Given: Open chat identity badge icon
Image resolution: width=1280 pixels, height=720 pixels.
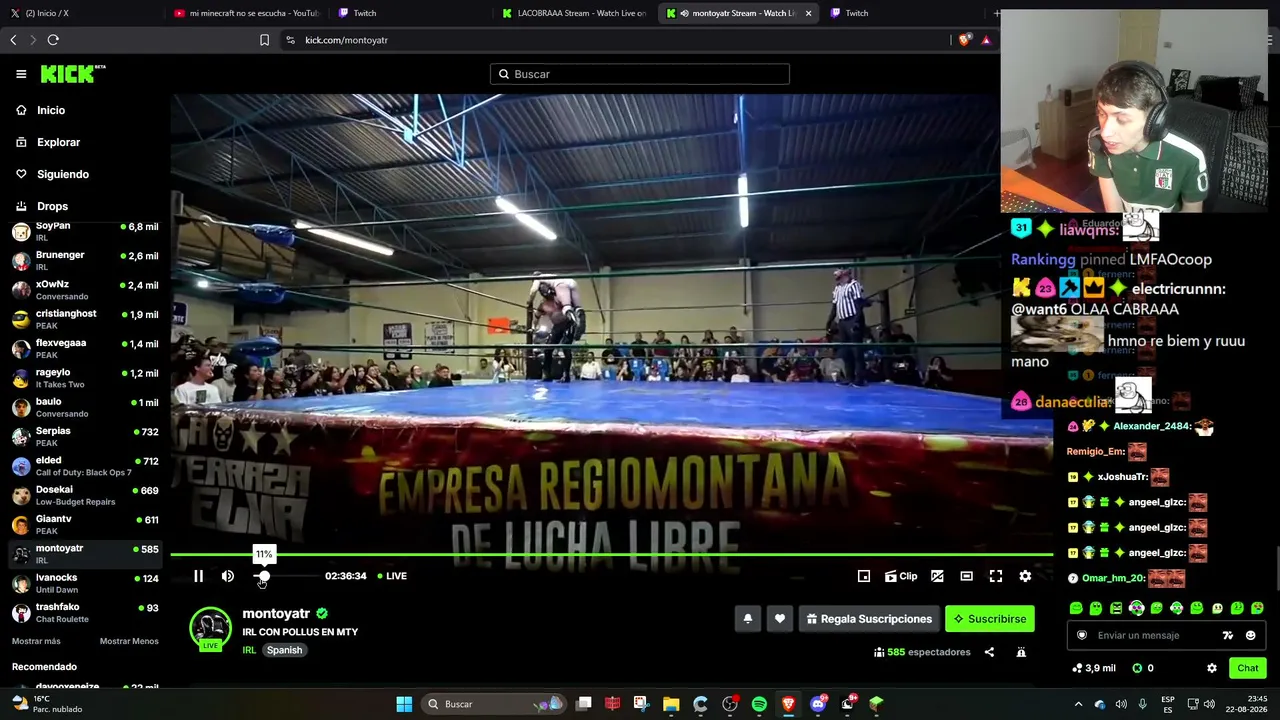Looking at the screenshot, I should point(1082,635).
